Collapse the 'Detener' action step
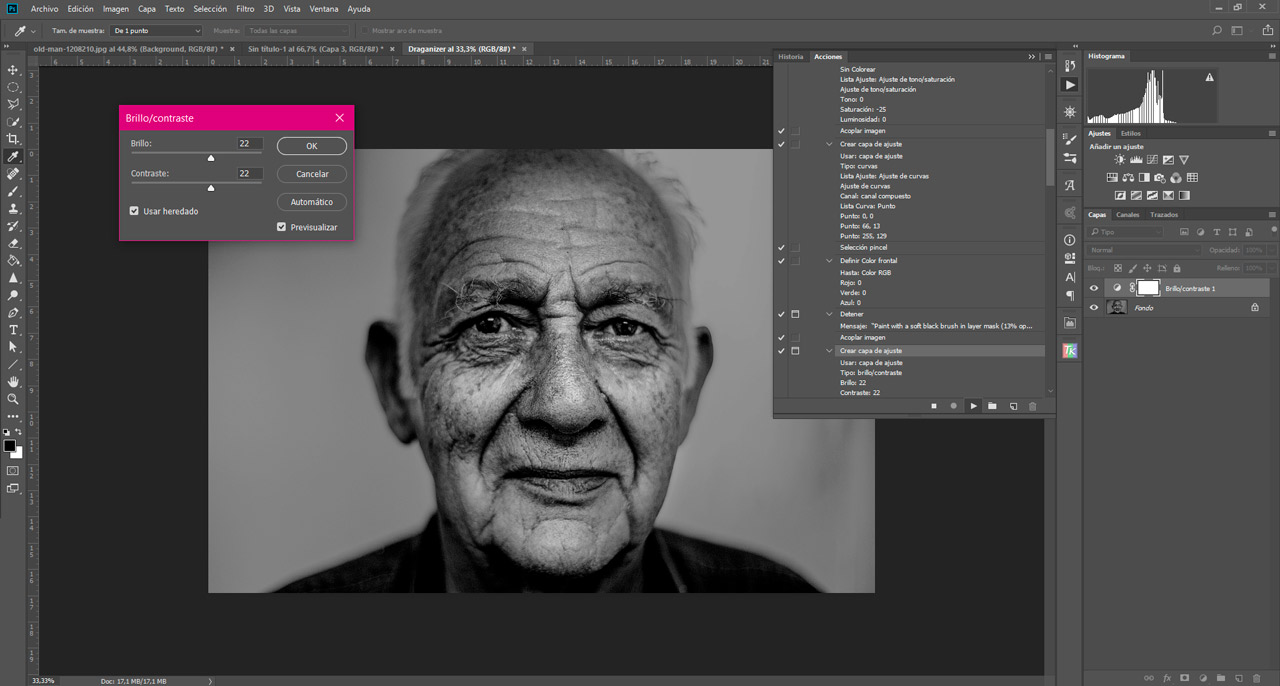Image resolution: width=1280 pixels, height=686 pixels. click(829, 314)
